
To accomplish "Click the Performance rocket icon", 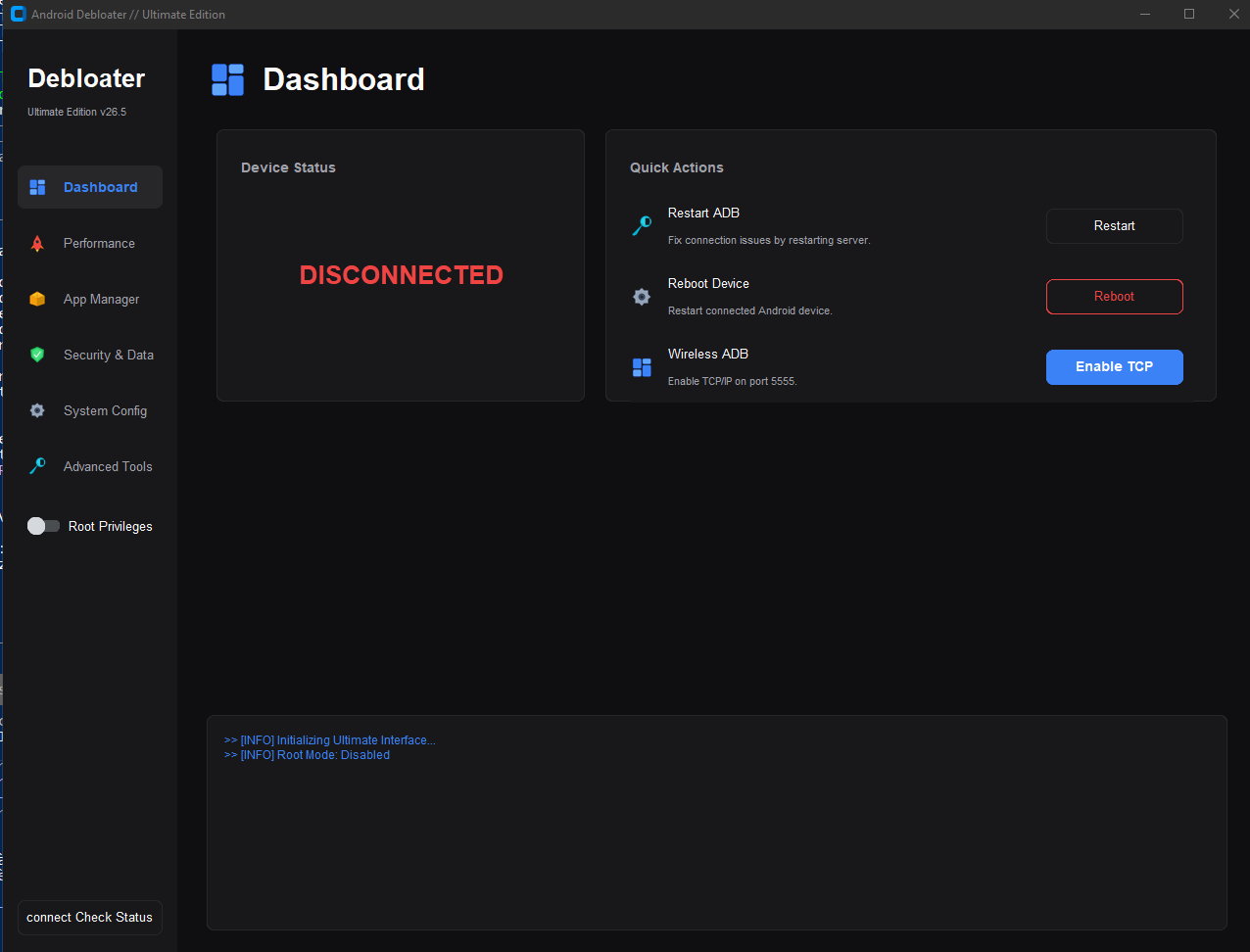I will (x=37, y=243).
